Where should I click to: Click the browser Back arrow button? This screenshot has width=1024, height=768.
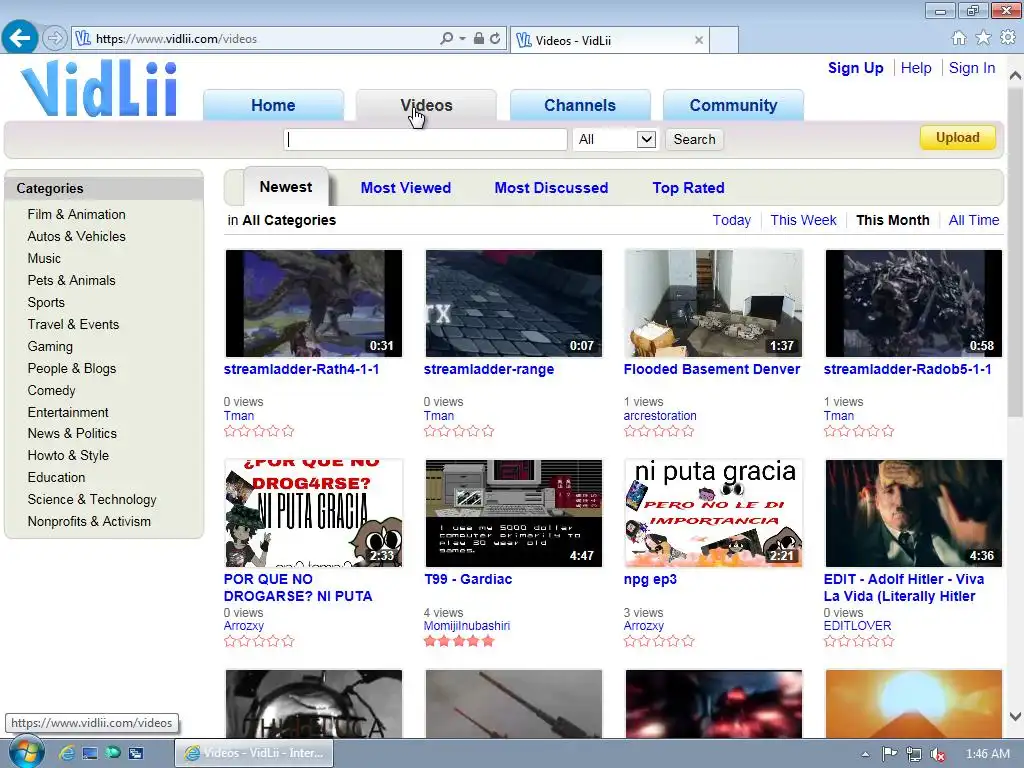[x=20, y=38]
